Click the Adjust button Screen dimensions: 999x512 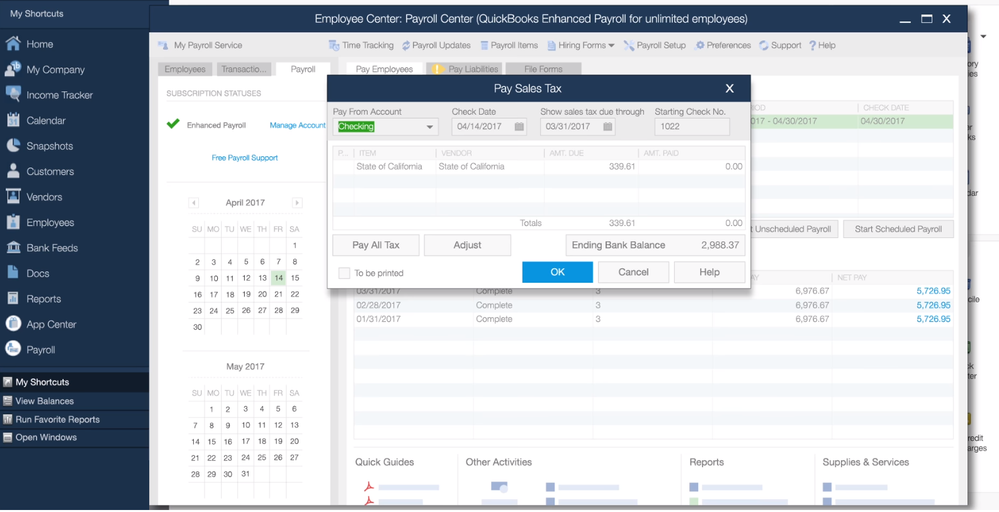[467, 245]
